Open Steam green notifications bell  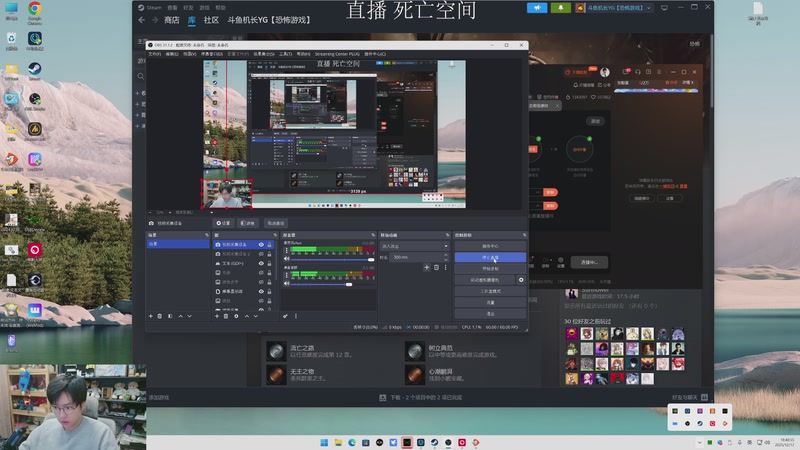pyautogui.click(x=561, y=8)
